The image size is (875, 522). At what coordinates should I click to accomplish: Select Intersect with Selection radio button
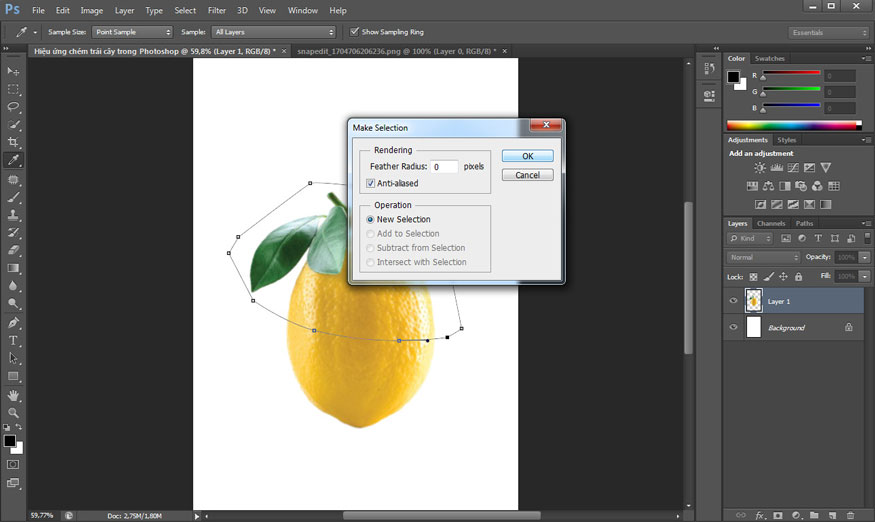tap(370, 262)
